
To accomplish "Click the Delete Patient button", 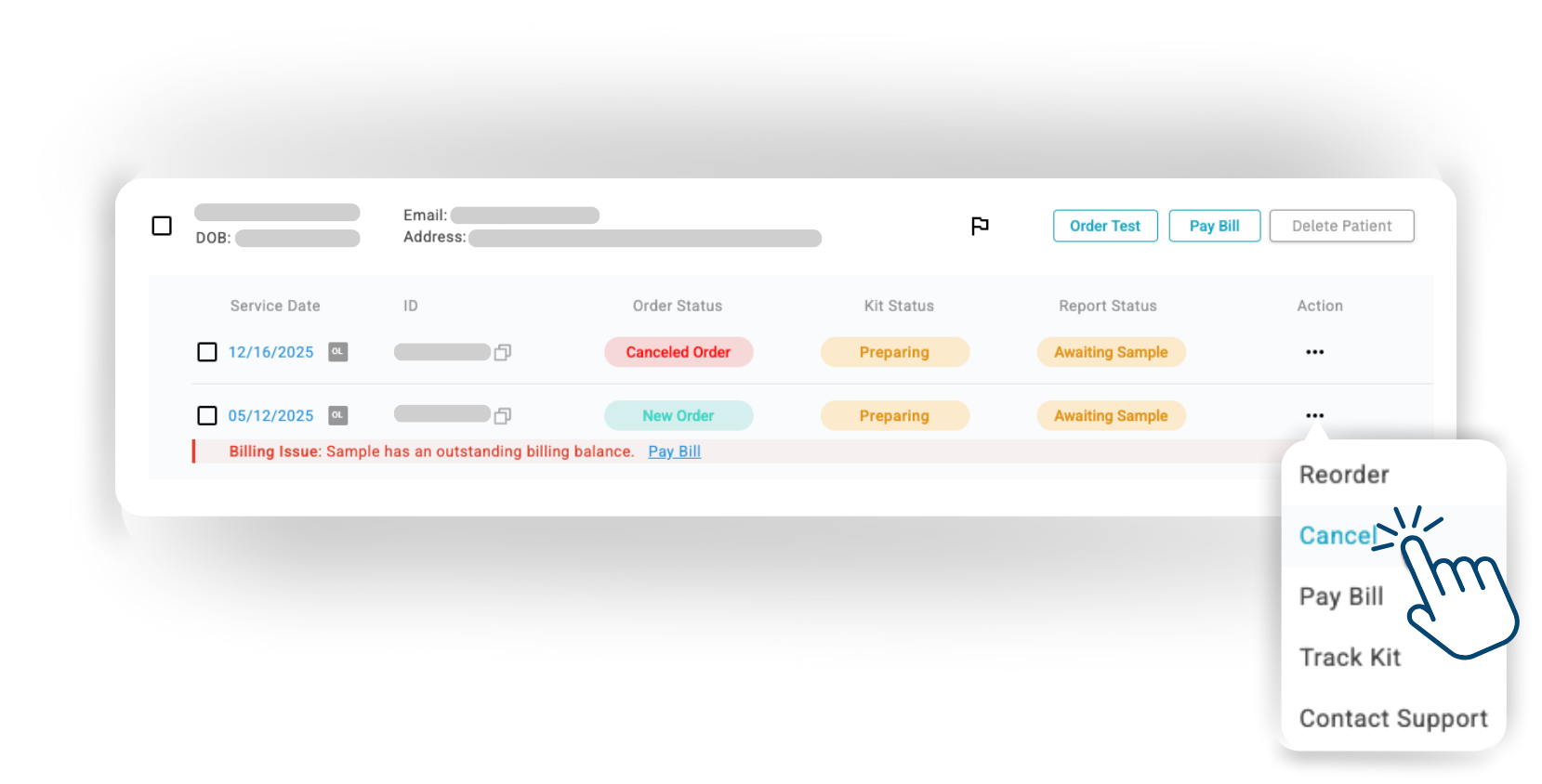I will 1341,226.
